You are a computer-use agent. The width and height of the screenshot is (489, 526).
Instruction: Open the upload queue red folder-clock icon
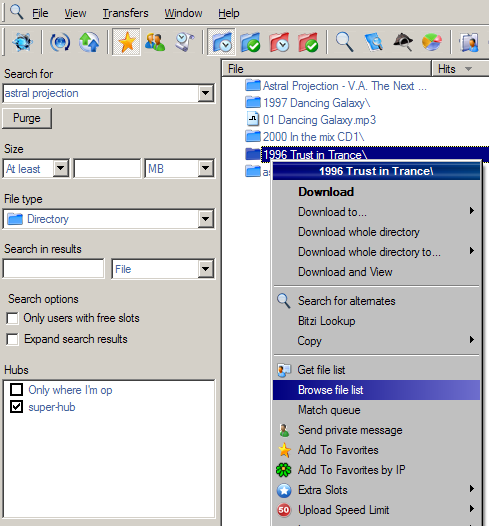click(279, 42)
